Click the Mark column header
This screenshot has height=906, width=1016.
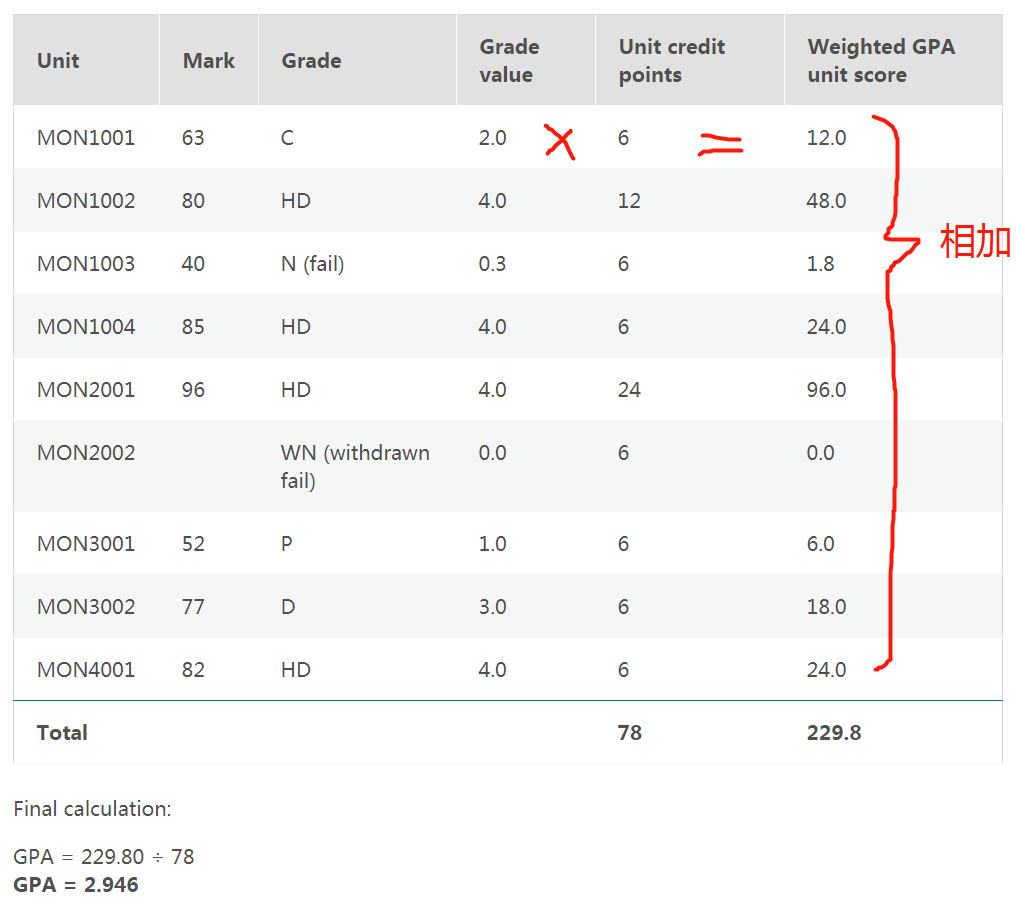pos(209,61)
